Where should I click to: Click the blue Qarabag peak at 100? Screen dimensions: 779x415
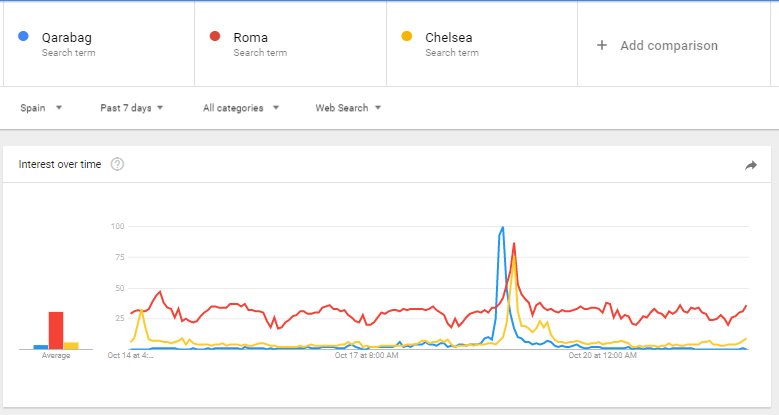tap(502, 228)
